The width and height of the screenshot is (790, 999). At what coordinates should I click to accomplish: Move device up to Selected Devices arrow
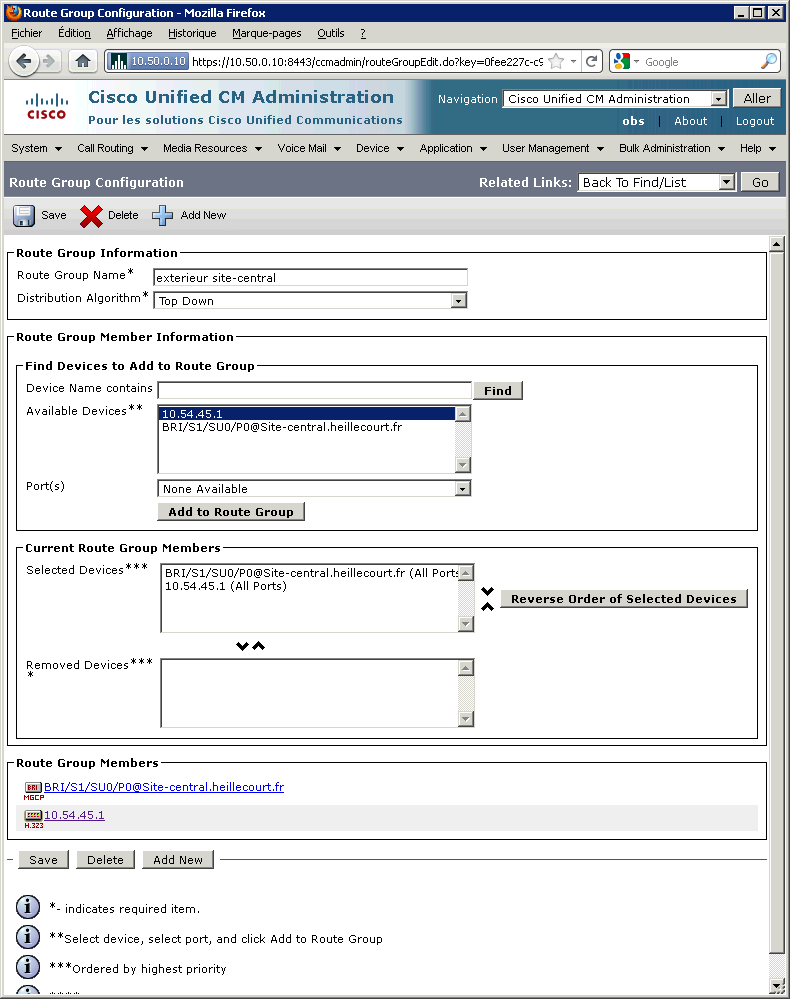258,646
